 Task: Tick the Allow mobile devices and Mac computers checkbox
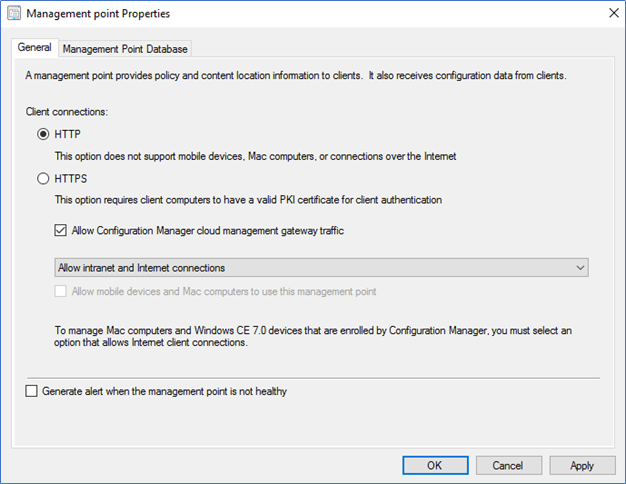60,291
